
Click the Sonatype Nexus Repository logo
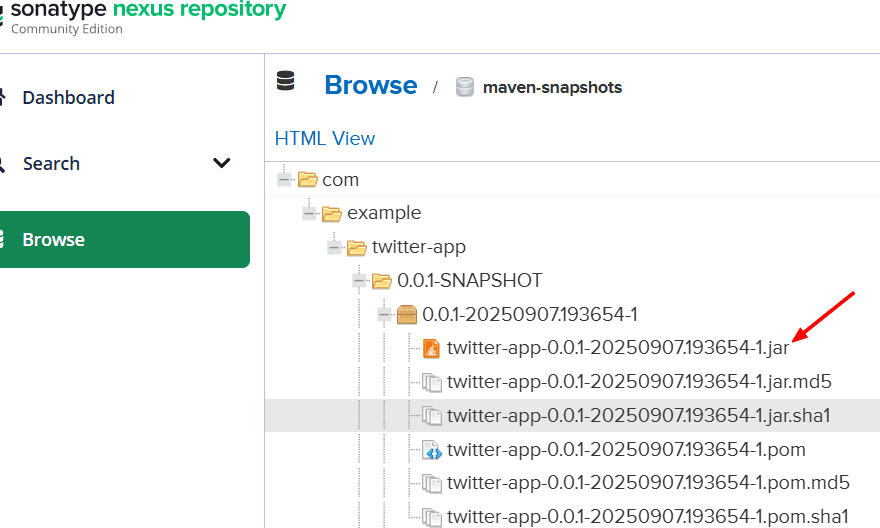click(143, 17)
